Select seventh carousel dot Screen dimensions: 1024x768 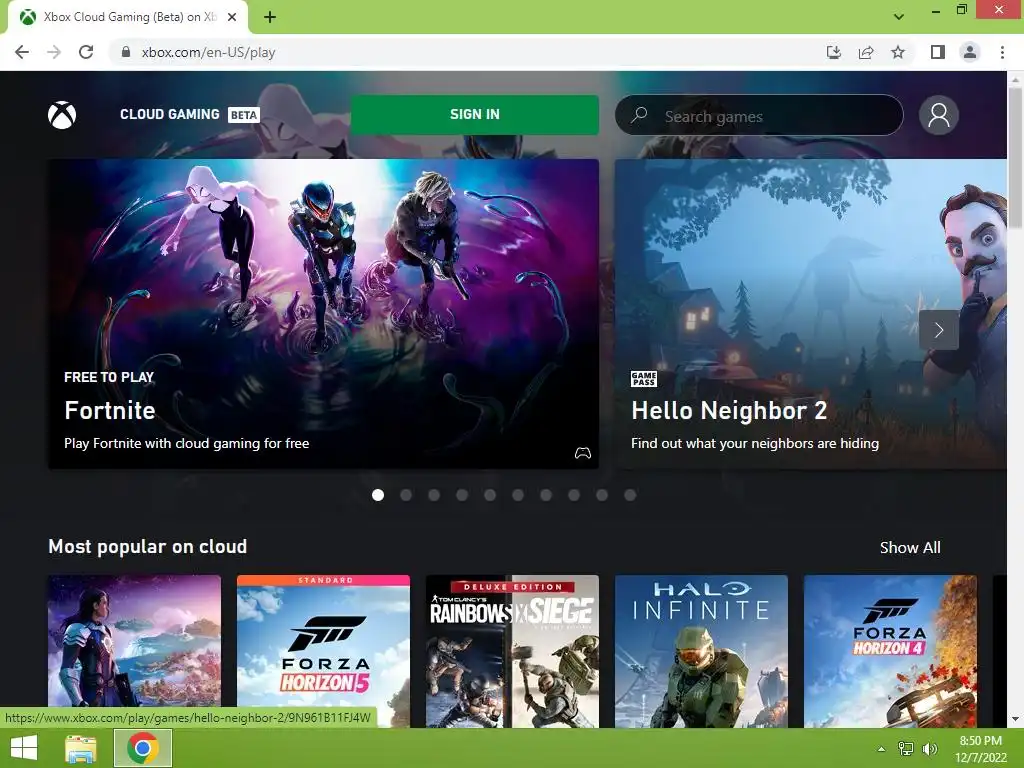coord(546,495)
